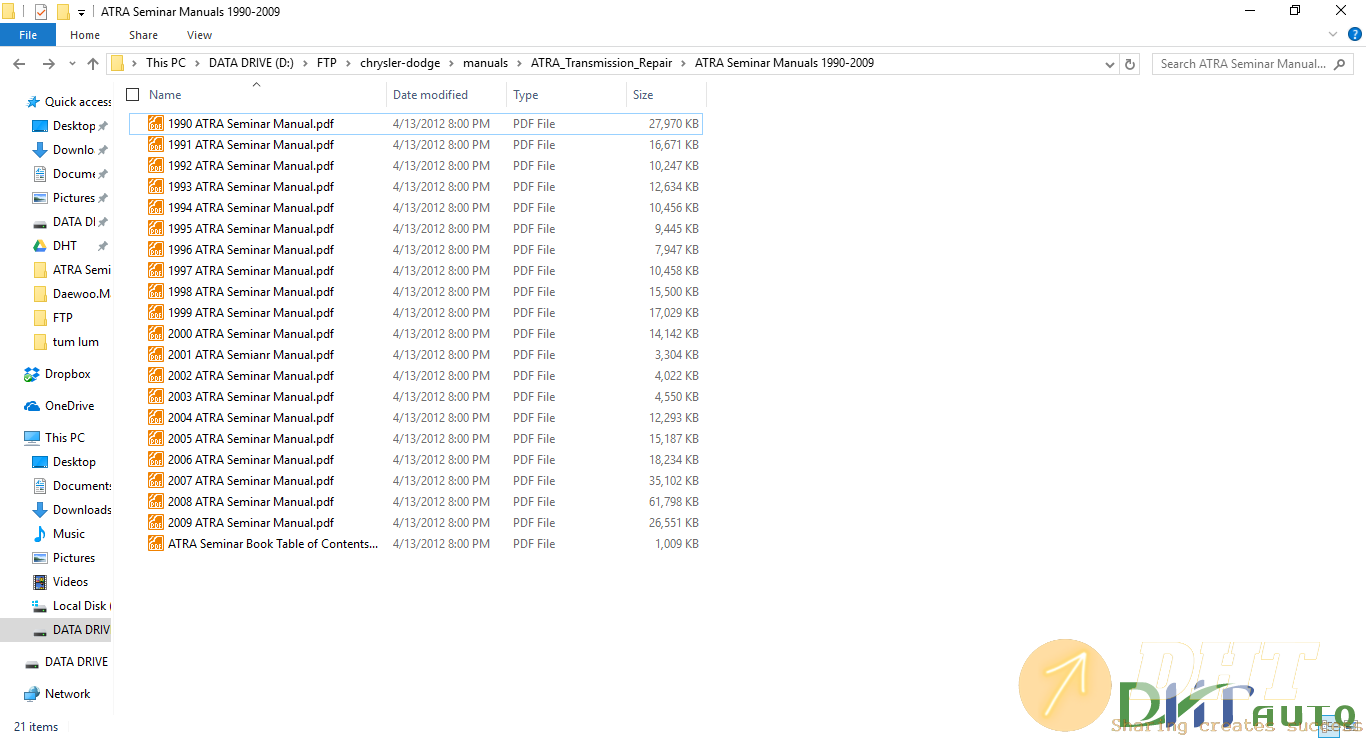Refresh the folder view
The image size is (1366, 738).
pyautogui.click(x=1130, y=63)
